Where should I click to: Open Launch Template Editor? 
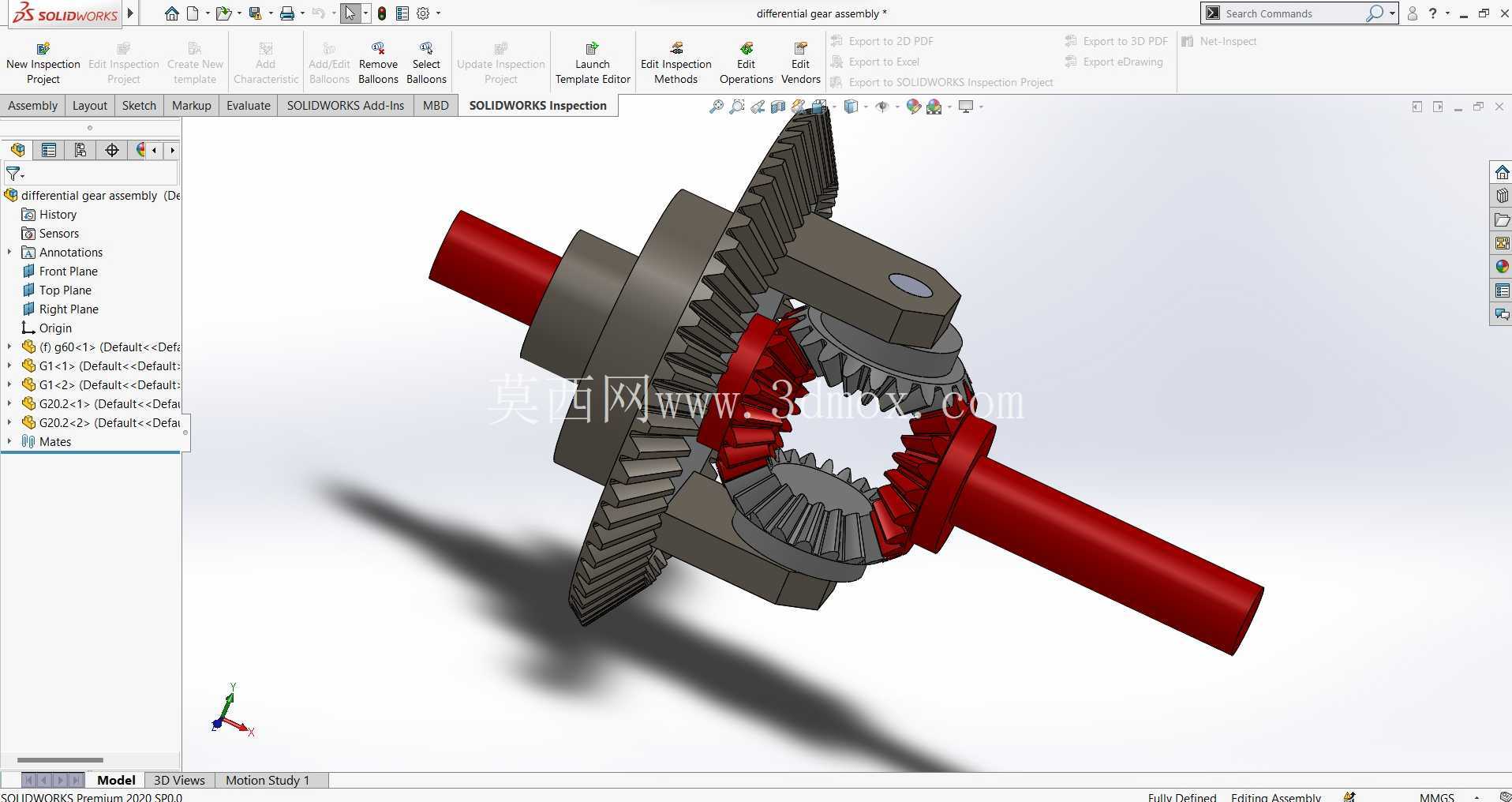pos(593,63)
